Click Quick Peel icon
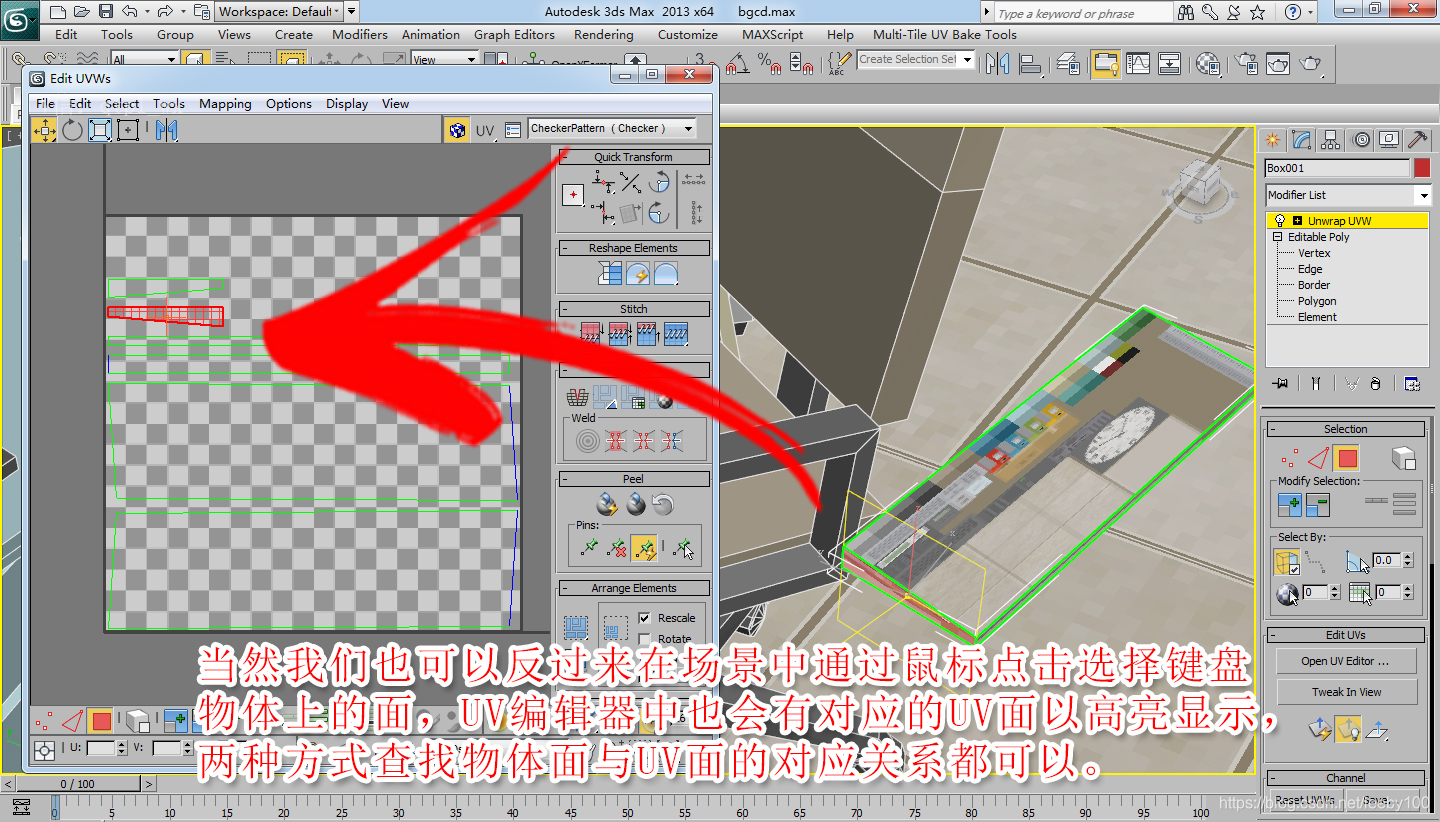Screen dimensions: 1440x822 pos(606,505)
